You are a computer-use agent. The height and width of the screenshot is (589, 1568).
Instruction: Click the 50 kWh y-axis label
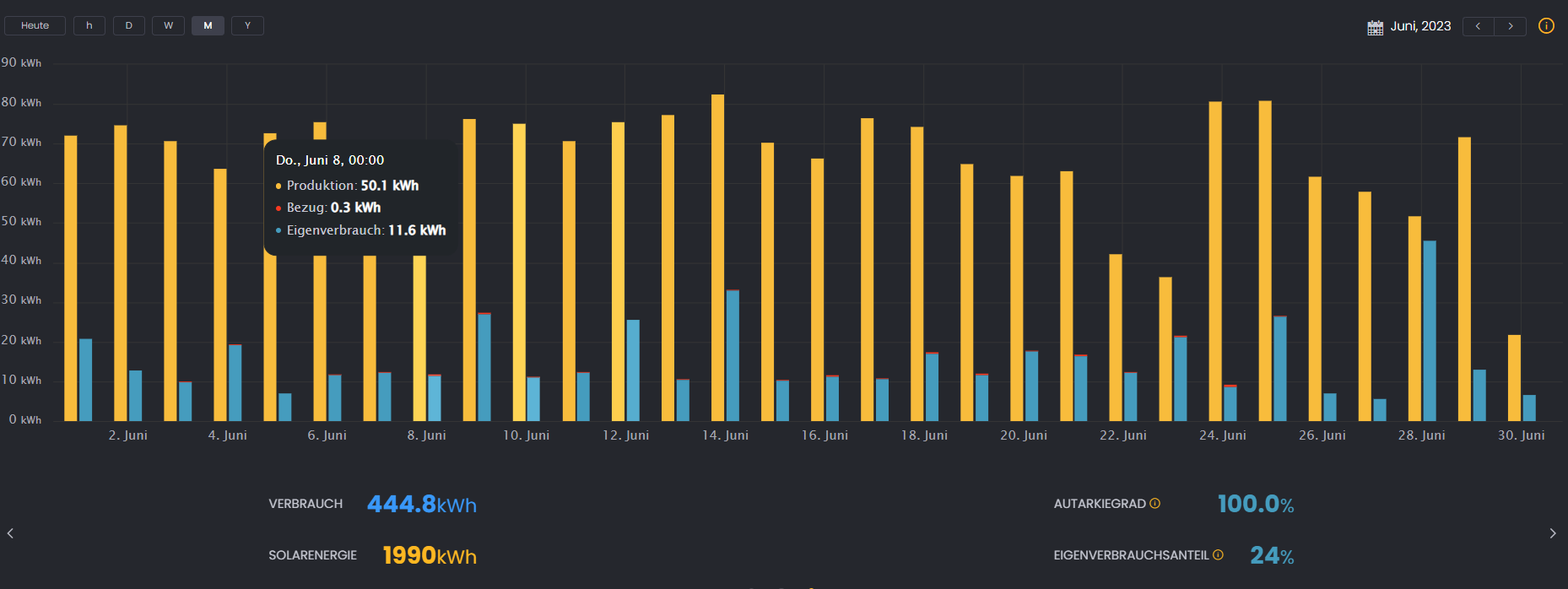pos(21,221)
